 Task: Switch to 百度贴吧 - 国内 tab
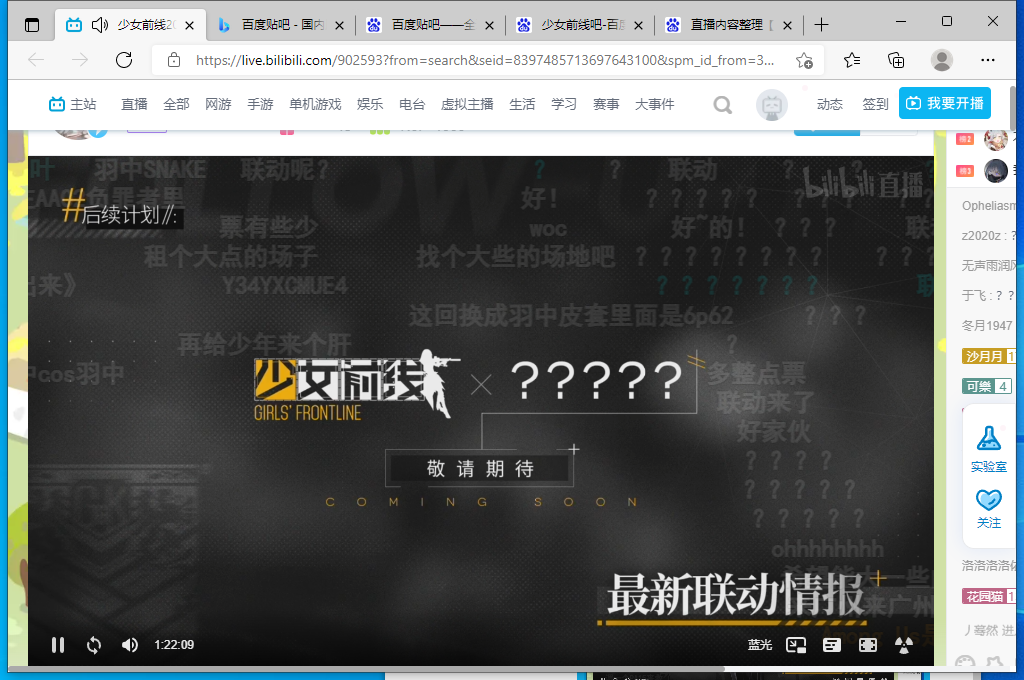click(283, 25)
